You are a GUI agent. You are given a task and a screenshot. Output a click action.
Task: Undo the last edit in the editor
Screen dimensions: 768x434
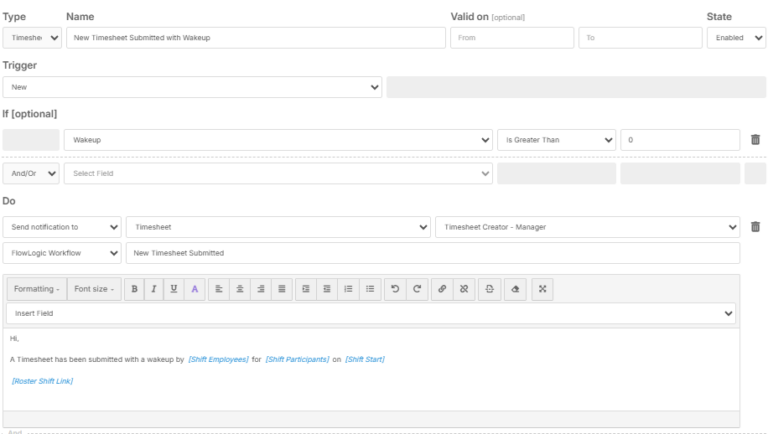point(396,289)
